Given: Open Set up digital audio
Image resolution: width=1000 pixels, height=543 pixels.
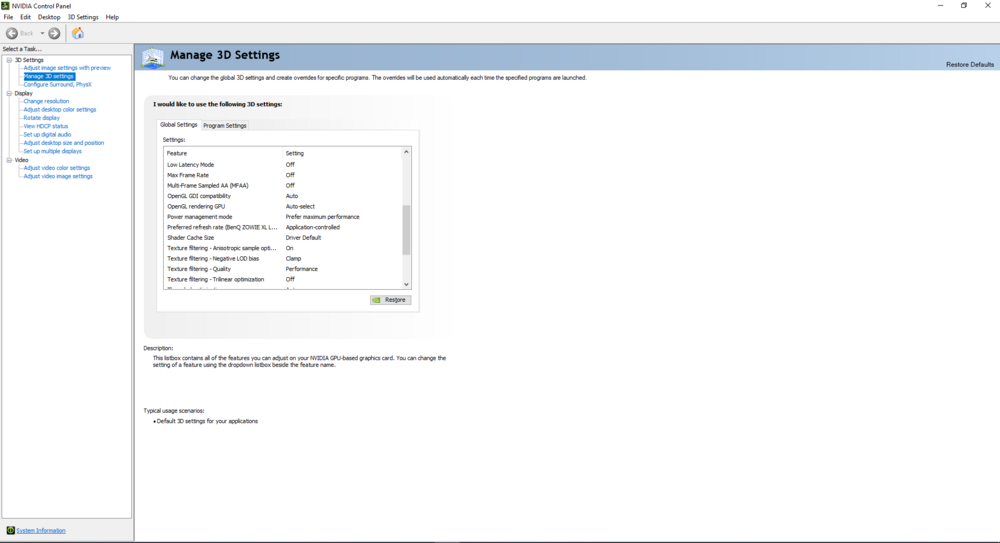Looking at the screenshot, I should click(x=47, y=135).
